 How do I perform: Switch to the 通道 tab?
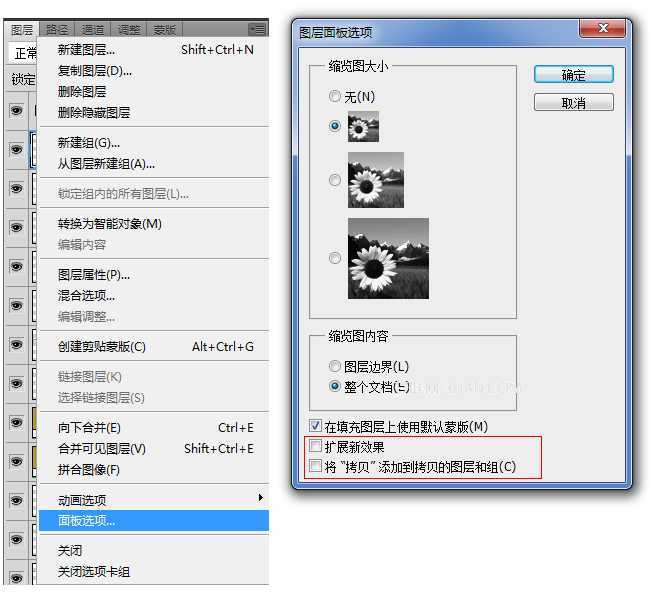click(92, 30)
